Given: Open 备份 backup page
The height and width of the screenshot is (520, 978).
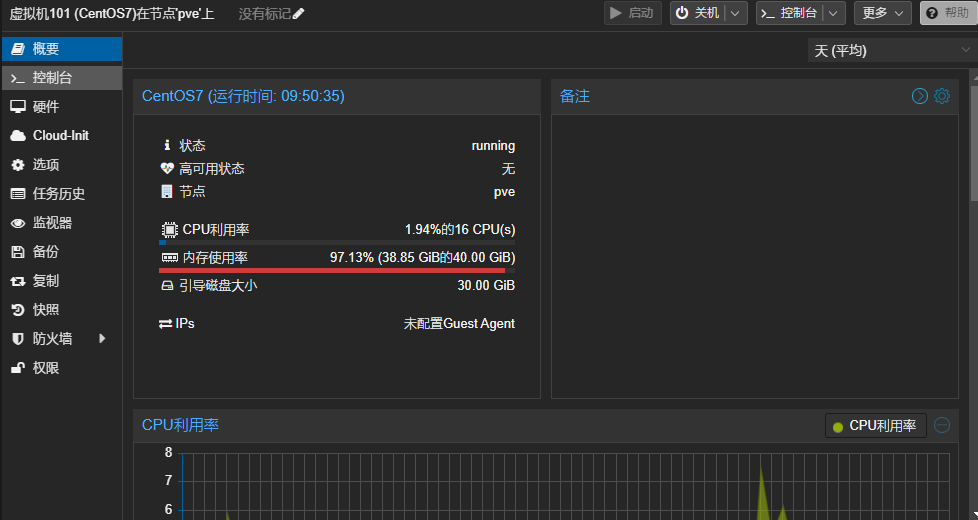Looking at the screenshot, I should tap(62, 251).
